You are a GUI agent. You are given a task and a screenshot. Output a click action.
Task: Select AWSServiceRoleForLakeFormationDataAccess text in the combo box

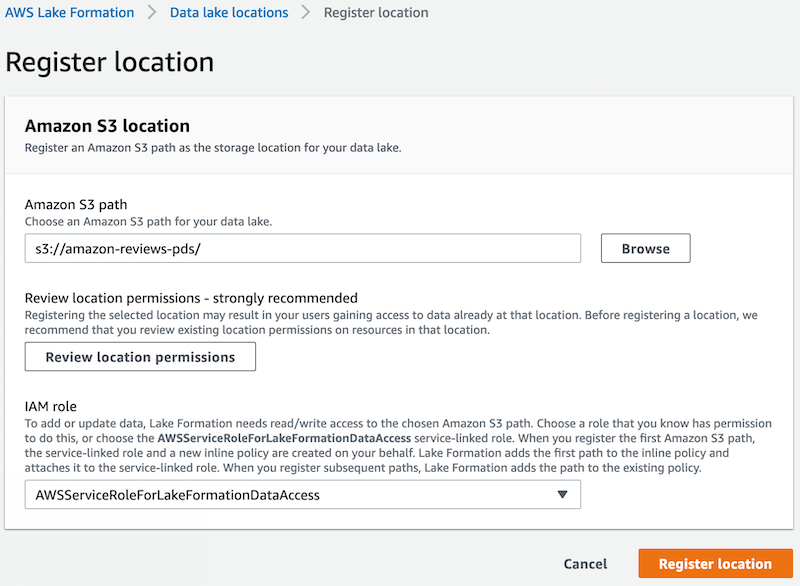pos(177,494)
